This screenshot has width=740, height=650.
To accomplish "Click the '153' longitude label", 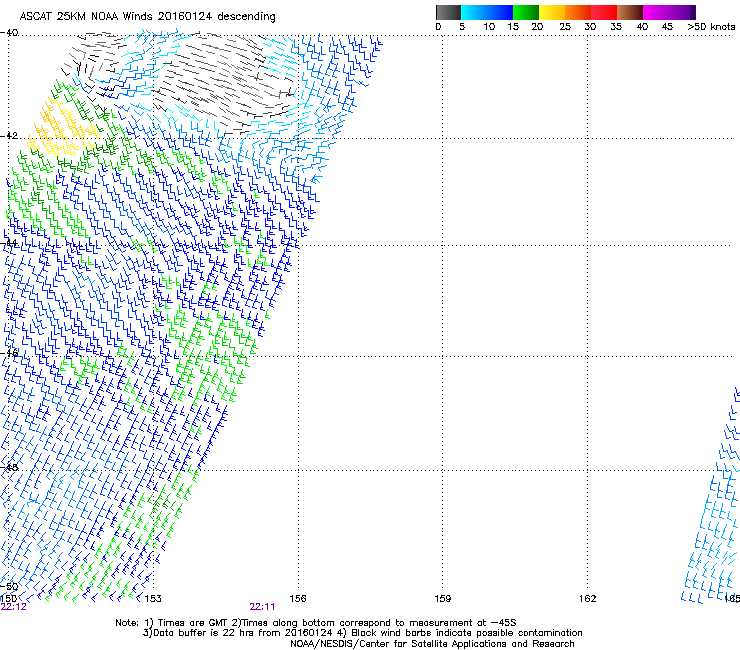I will (153, 599).
